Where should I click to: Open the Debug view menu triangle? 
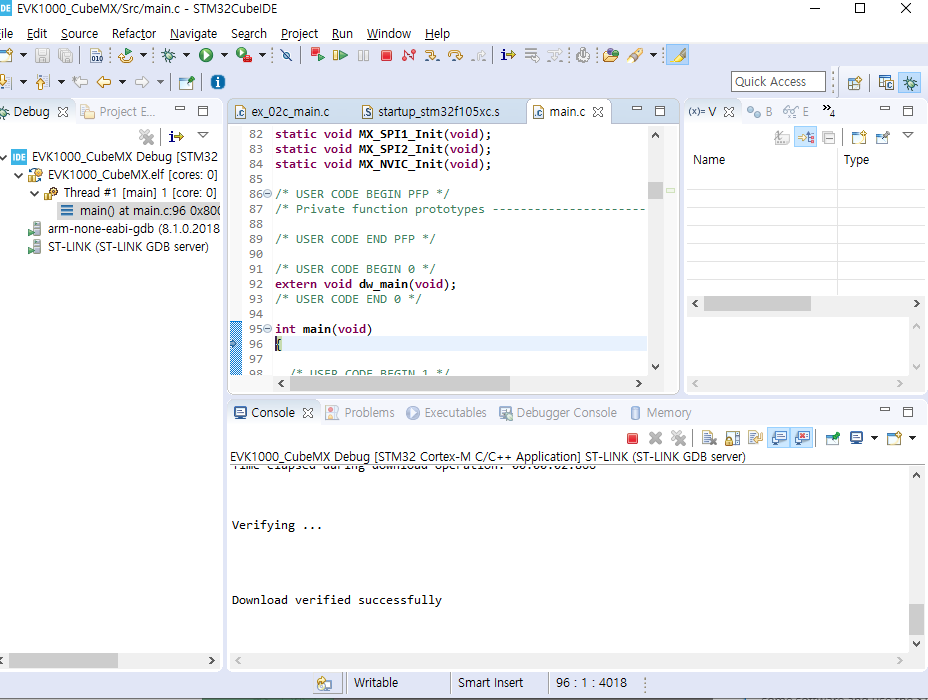pyautogui.click(x=203, y=136)
